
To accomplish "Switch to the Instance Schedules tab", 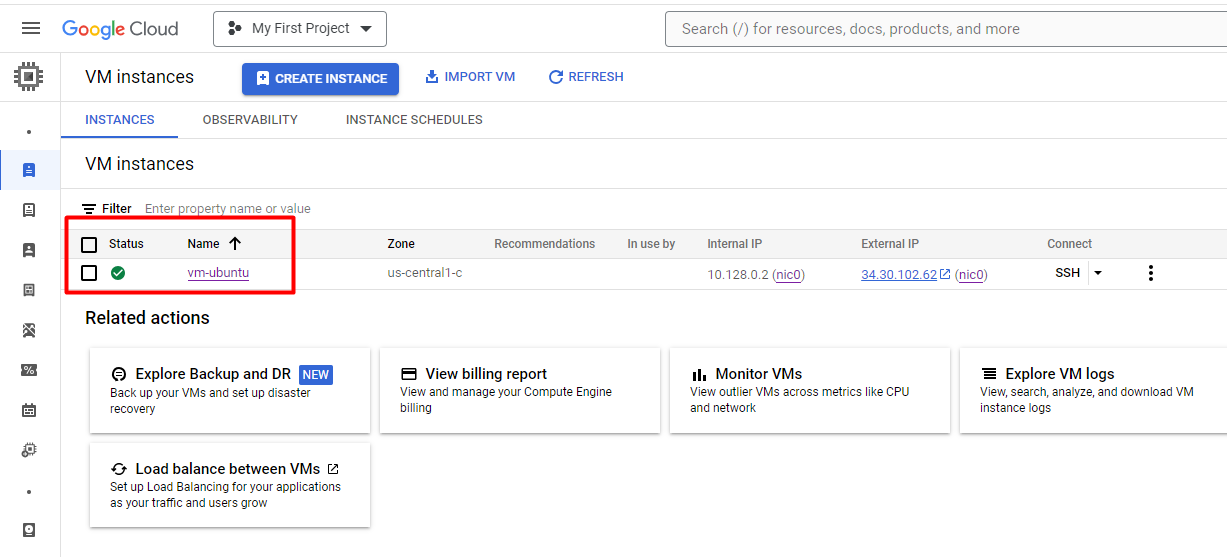I will point(414,120).
